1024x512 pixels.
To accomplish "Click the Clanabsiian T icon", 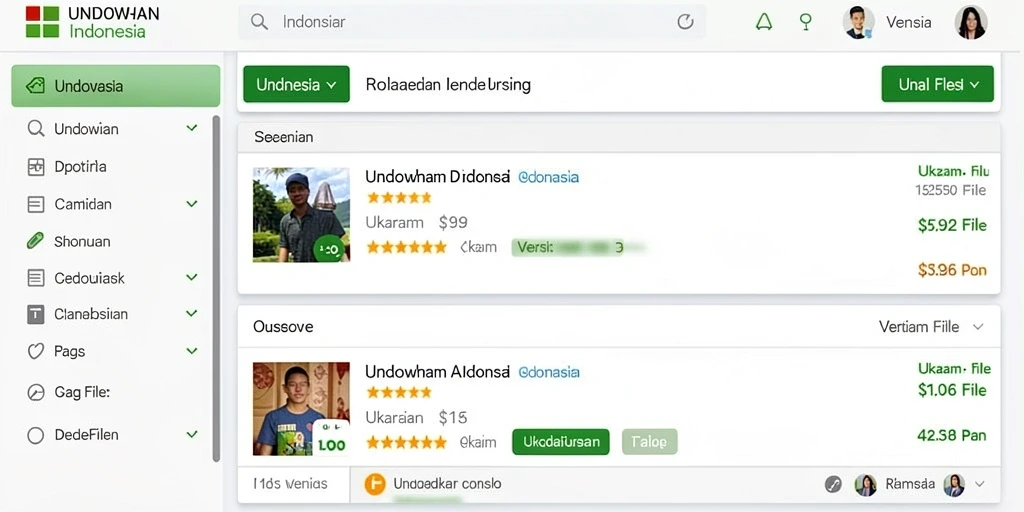I will (x=35, y=314).
